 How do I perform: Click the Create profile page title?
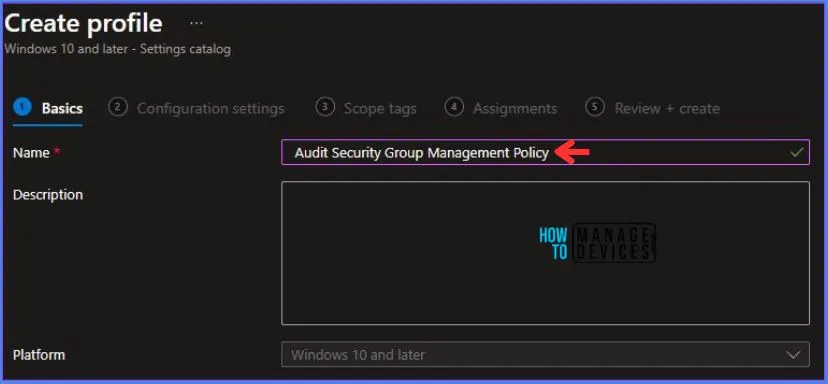83,24
